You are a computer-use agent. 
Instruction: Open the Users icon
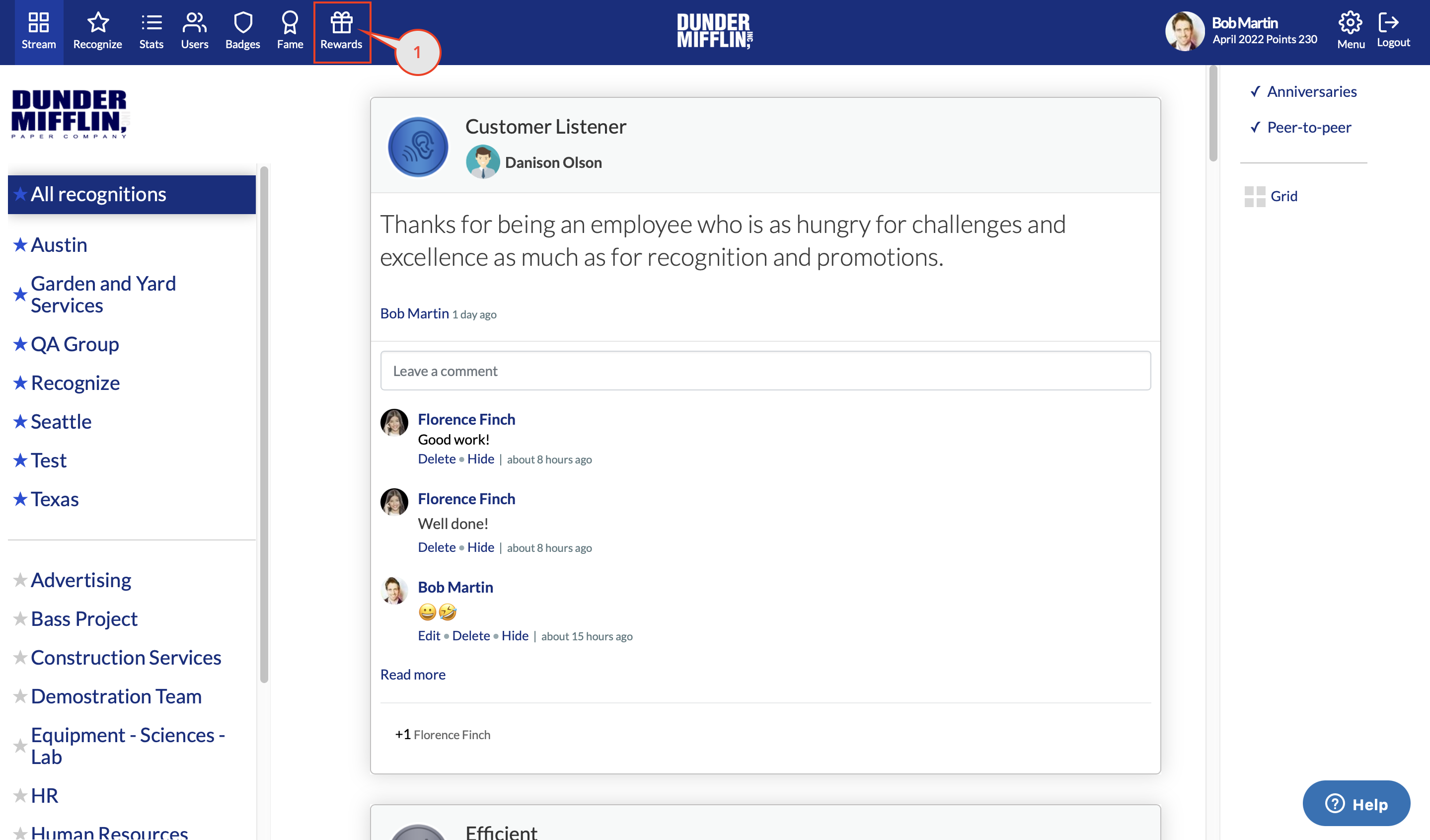click(194, 23)
